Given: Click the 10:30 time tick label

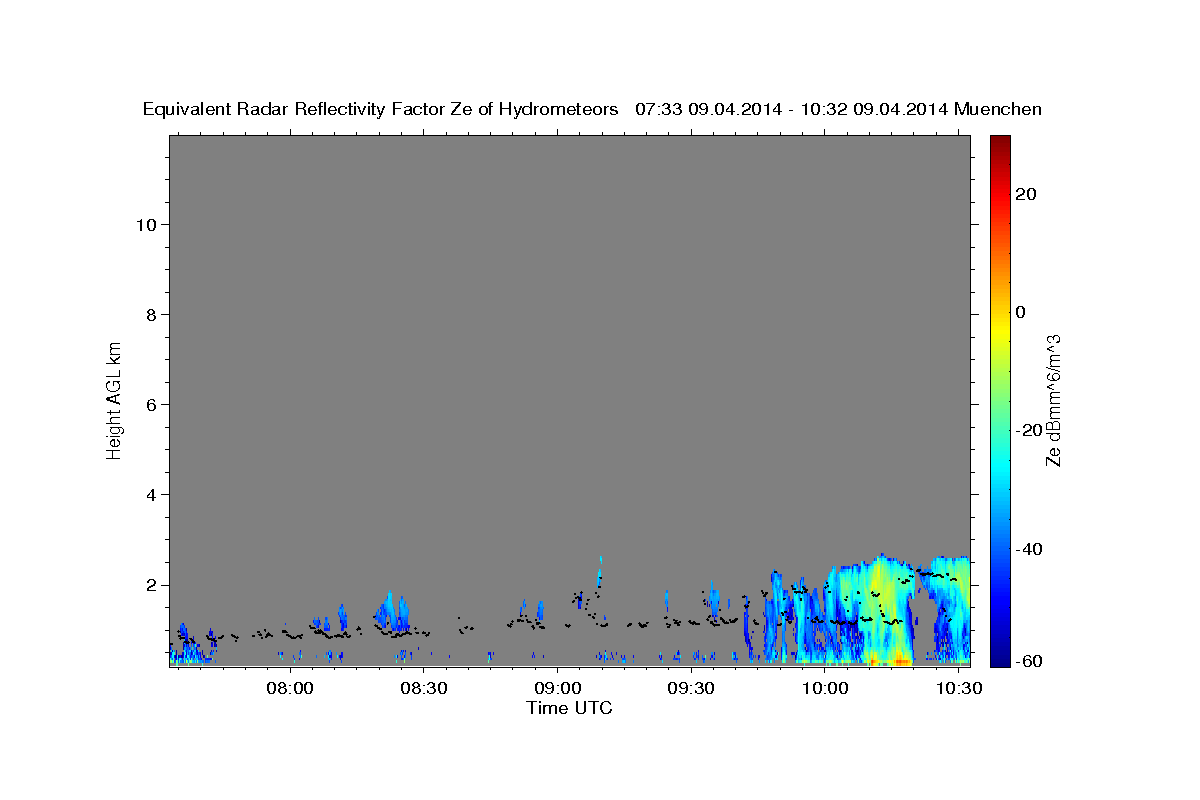Looking at the screenshot, I should 958,688.
